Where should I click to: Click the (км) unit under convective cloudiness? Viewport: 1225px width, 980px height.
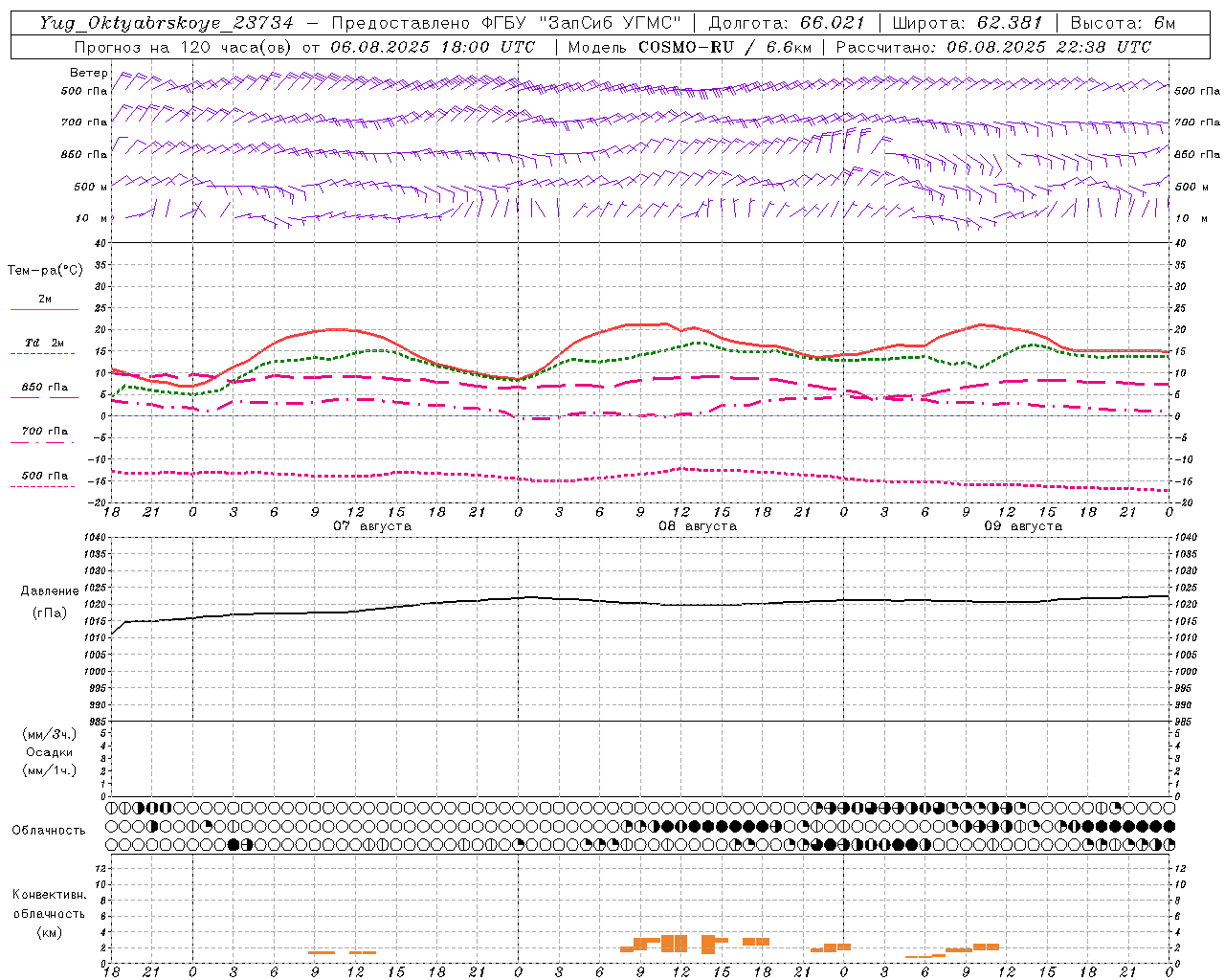point(49,932)
